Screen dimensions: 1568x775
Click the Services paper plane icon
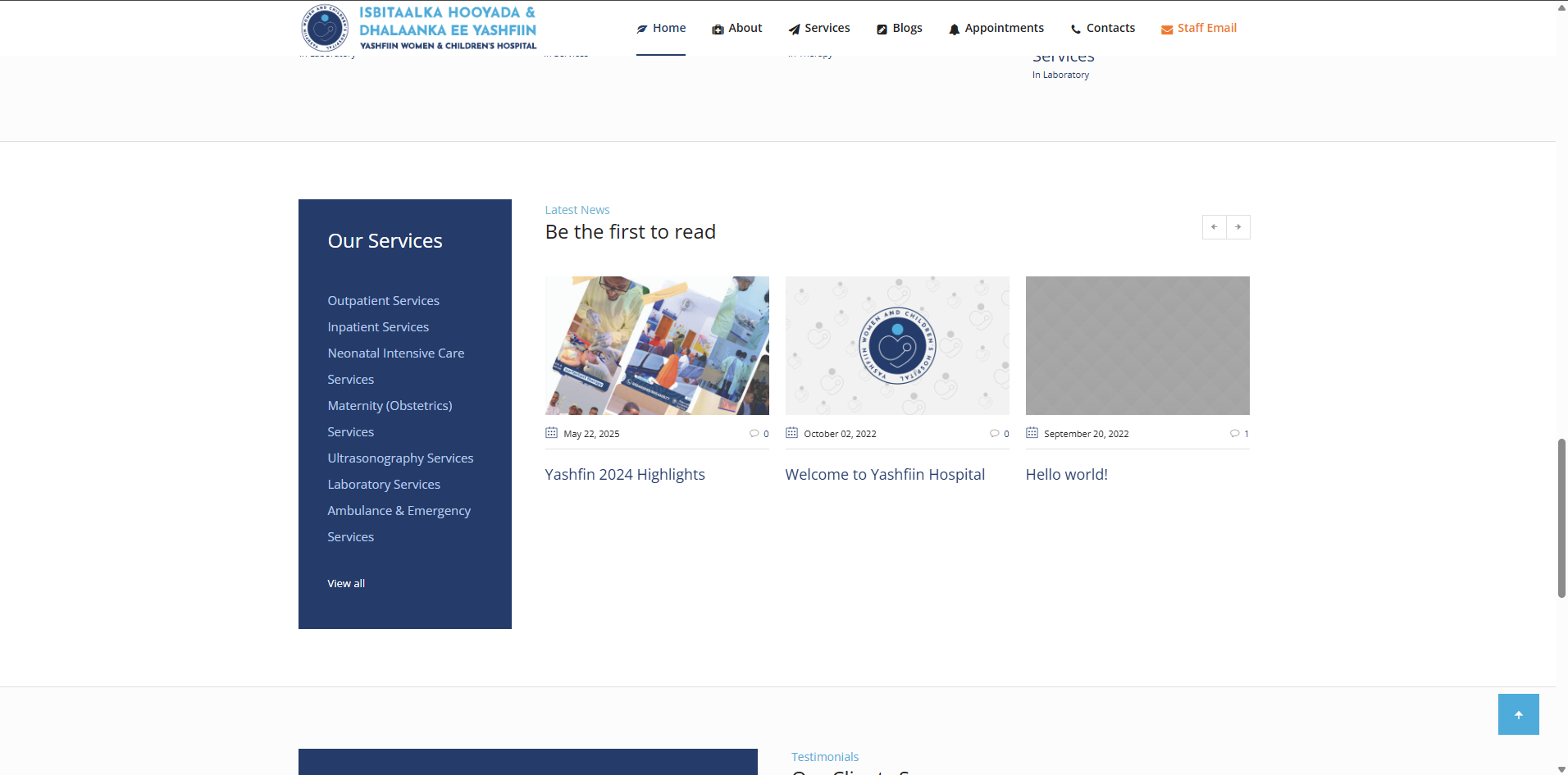tap(794, 30)
